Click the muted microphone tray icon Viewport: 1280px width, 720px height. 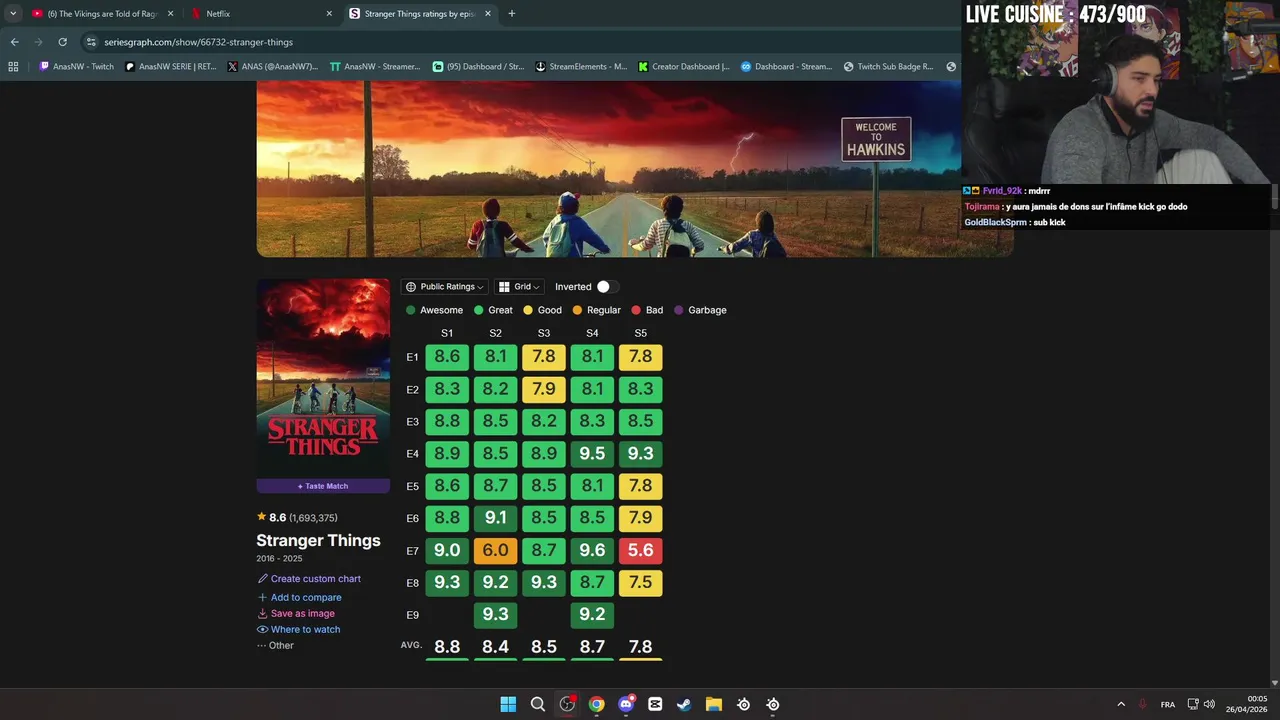tap(1142, 704)
